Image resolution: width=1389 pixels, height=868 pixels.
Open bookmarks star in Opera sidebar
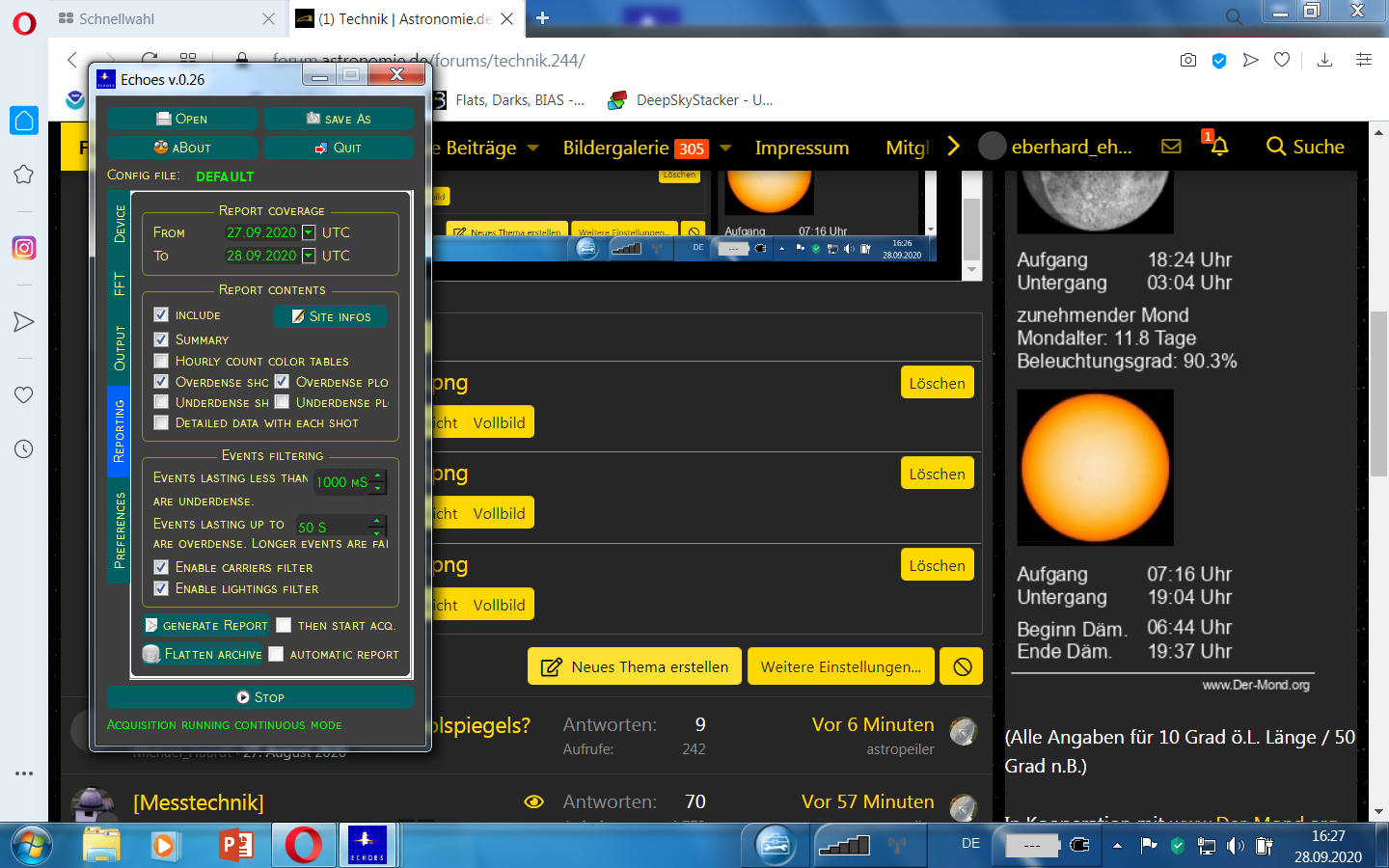pos(24,175)
